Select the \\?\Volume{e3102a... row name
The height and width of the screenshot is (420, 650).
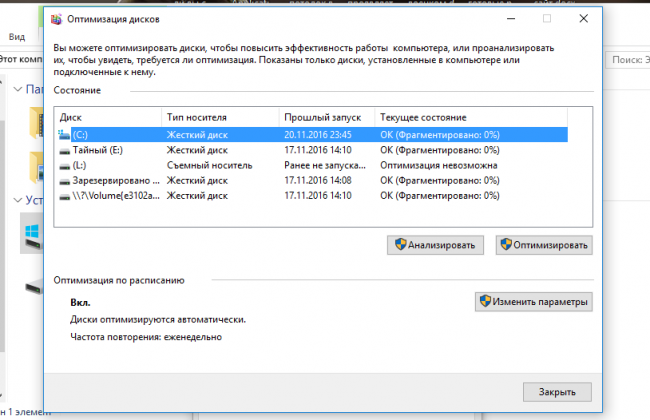pyautogui.click(x=116, y=196)
